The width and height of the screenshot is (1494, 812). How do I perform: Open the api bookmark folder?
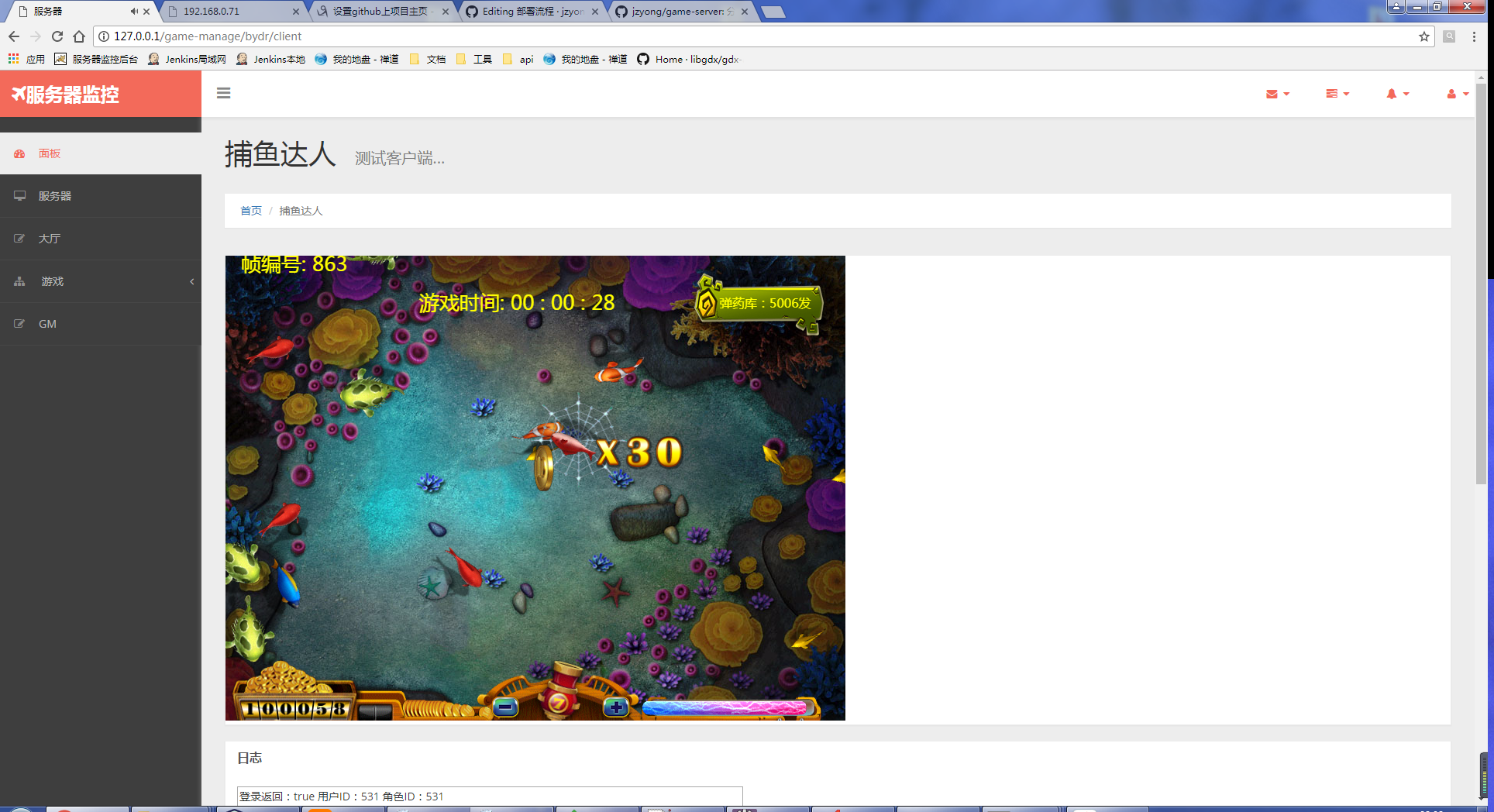click(x=518, y=59)
